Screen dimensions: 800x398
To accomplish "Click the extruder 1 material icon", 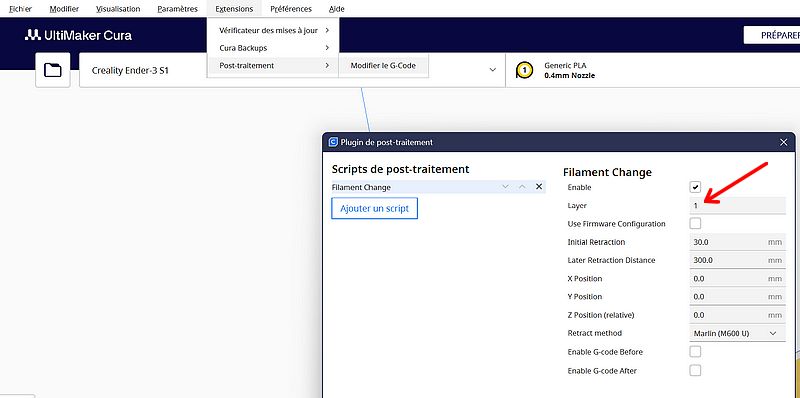I will (x=524, y=70).
